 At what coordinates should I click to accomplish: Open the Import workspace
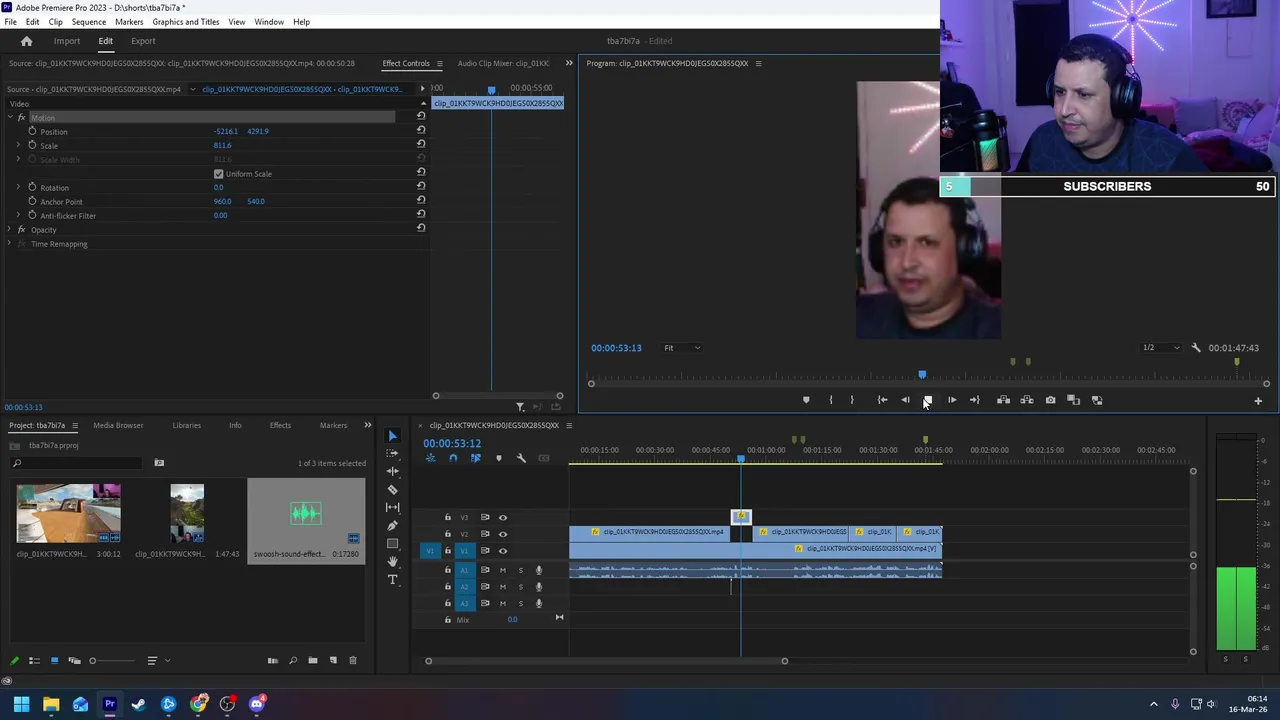coord(67,41)
